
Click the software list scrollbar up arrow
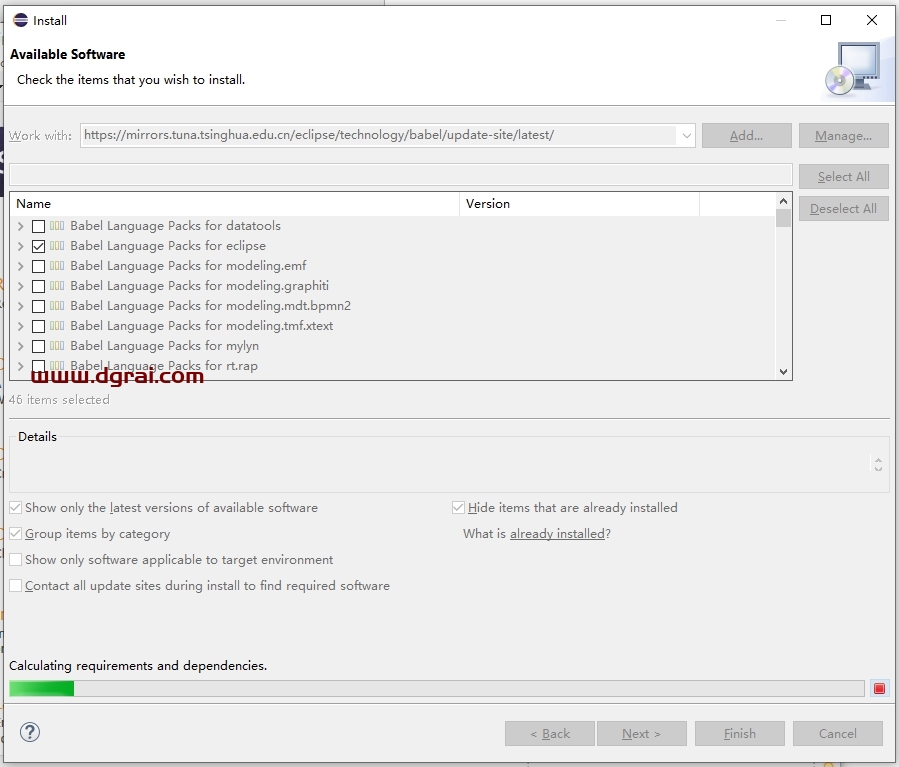point(783,201)
